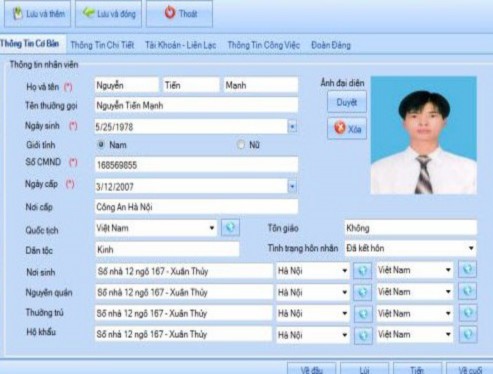The width and height of the screenshot is (493, 374).
Task: Click the Lưu và đóng button
Action: coord(109,14)
